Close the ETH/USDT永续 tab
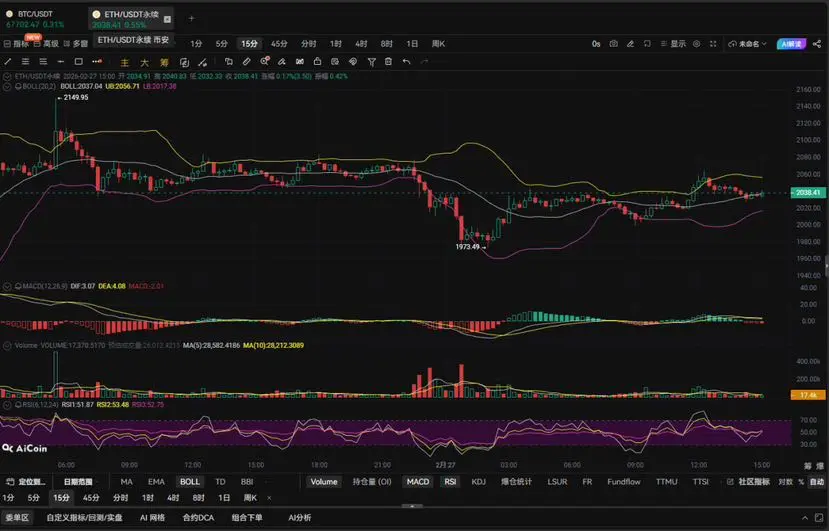The width and height of the screenshot is (829, 531). (x=167, y=19)
